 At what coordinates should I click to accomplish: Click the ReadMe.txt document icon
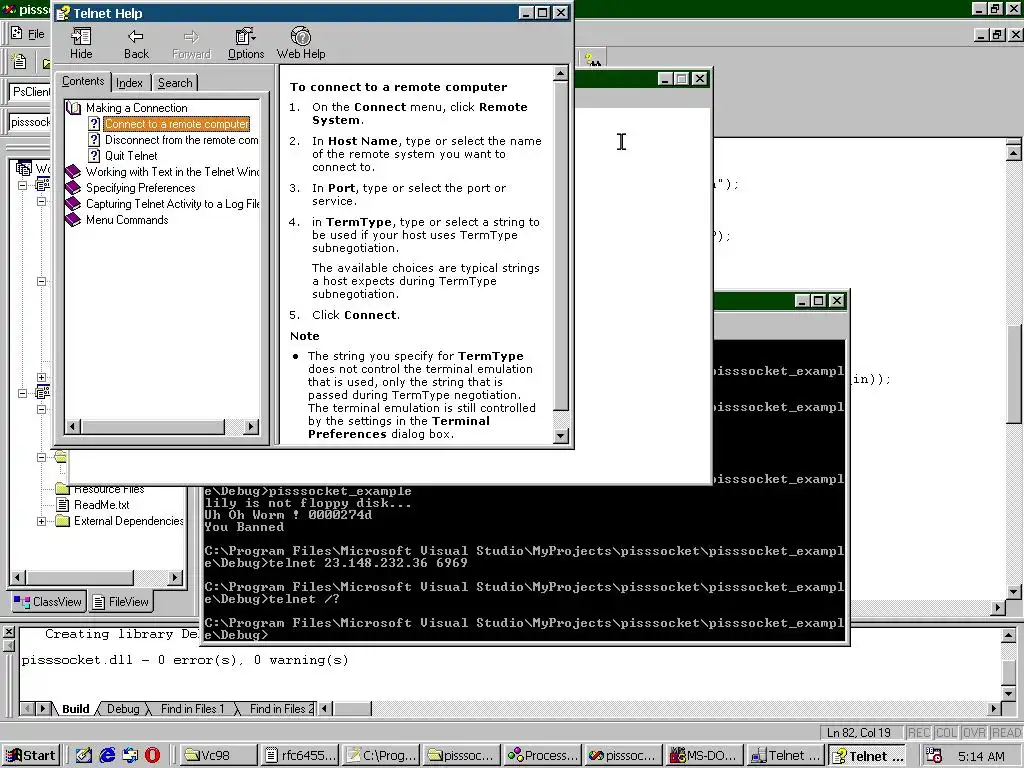(x=63, y=505)
